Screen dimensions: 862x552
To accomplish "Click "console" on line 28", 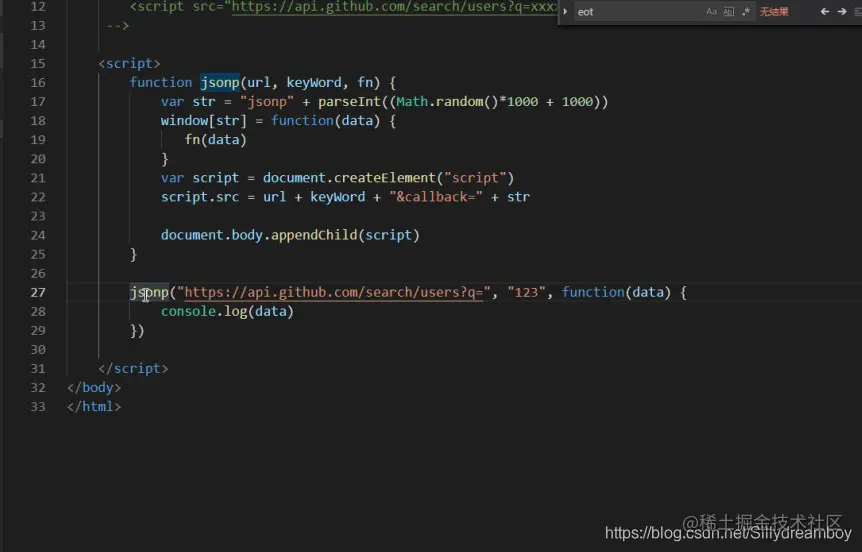I will (x=188, y=311).
